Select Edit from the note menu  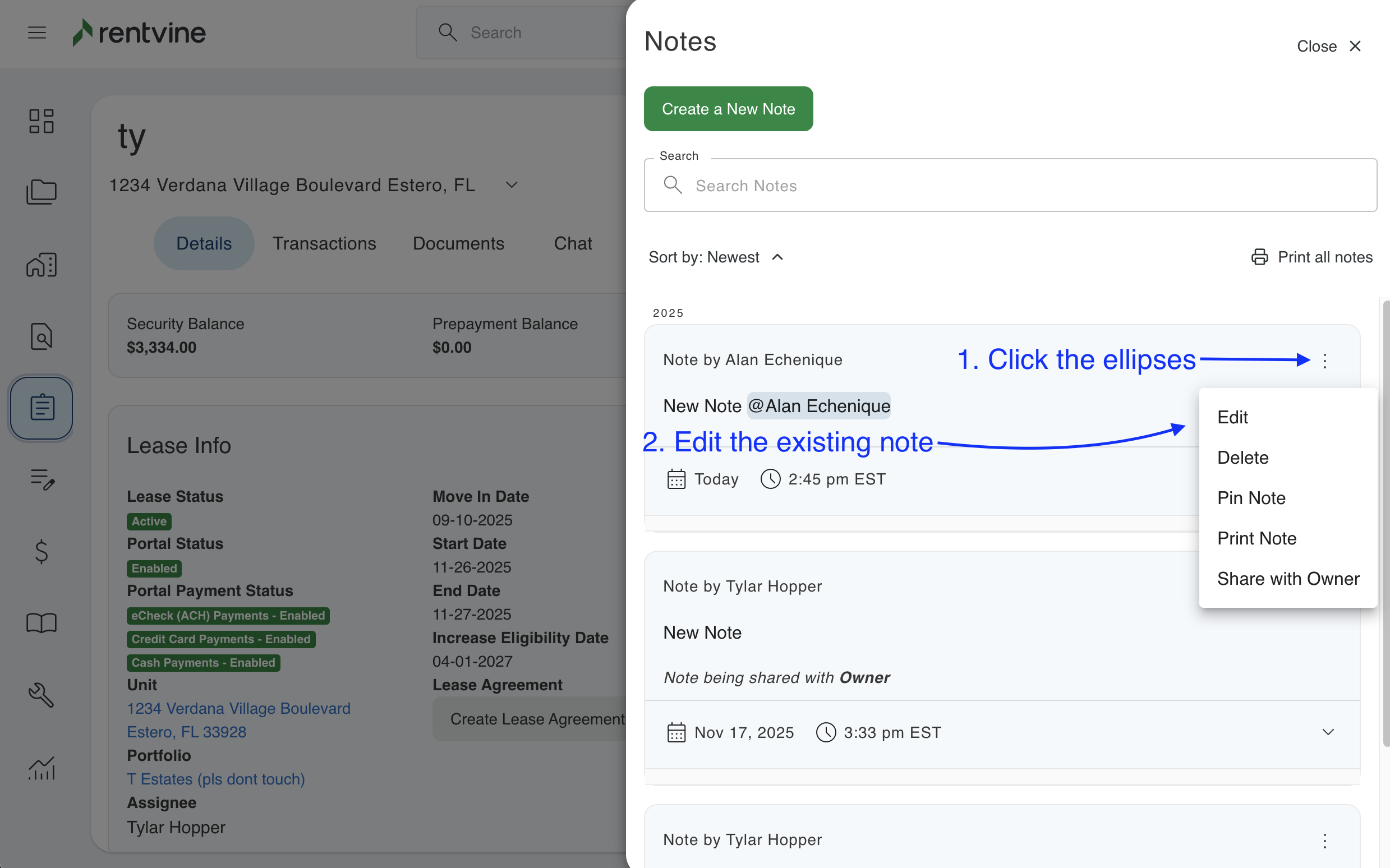click(1232, 417)
